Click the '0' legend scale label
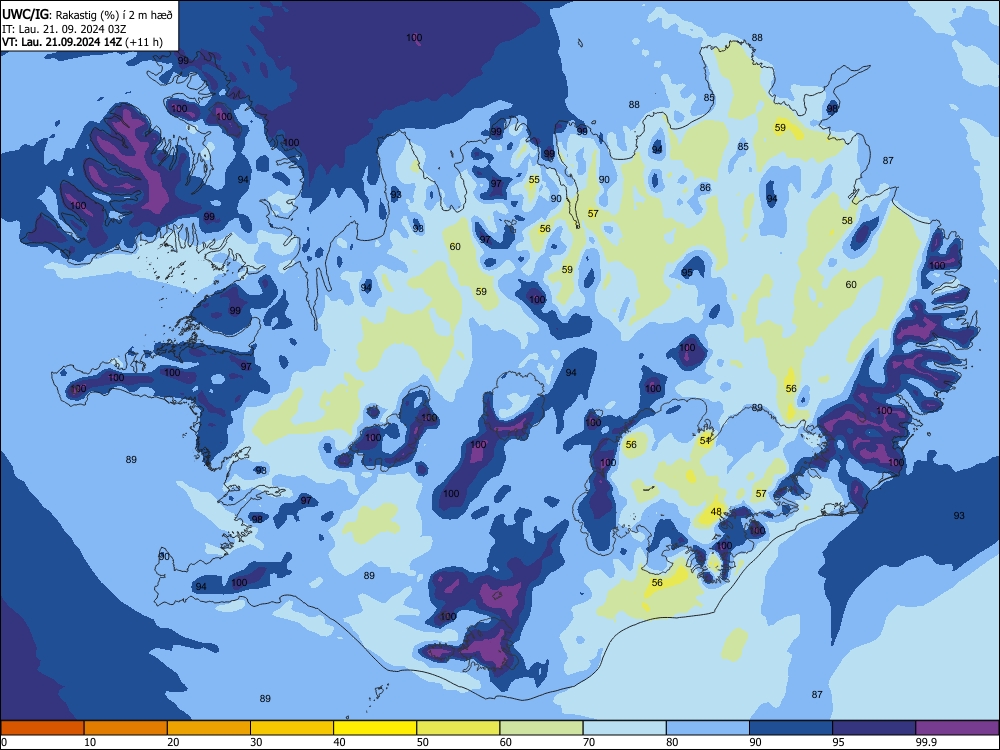The height and width of the screenshot is (750, 1000). point(4,742)
